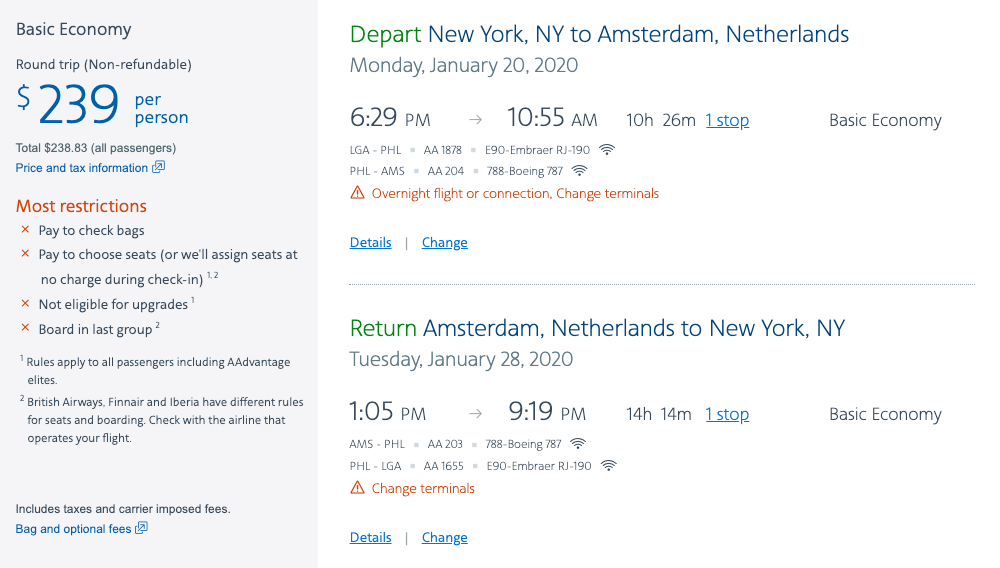Open Bag and optional fees link

tap(73, 529)
